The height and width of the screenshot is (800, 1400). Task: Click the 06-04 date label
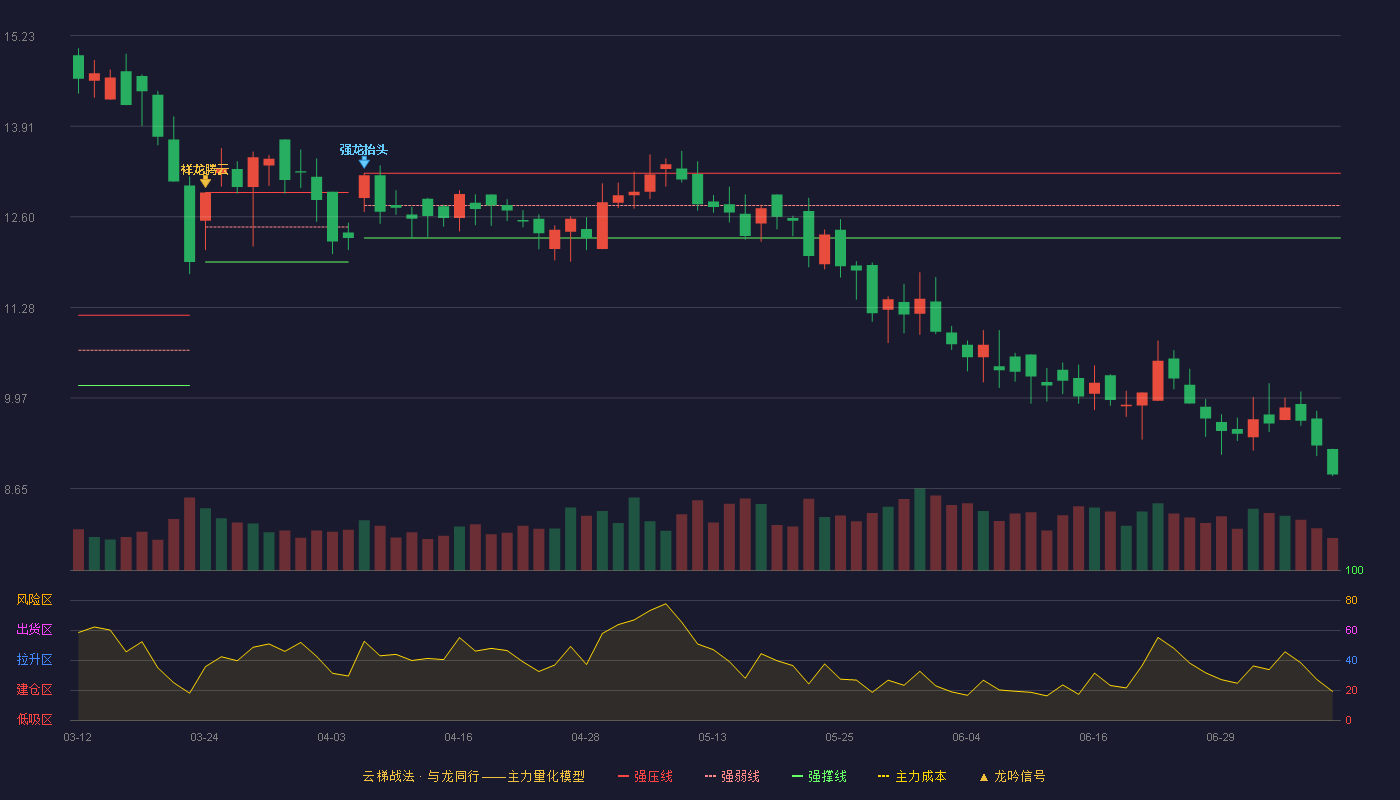(966, 737)
